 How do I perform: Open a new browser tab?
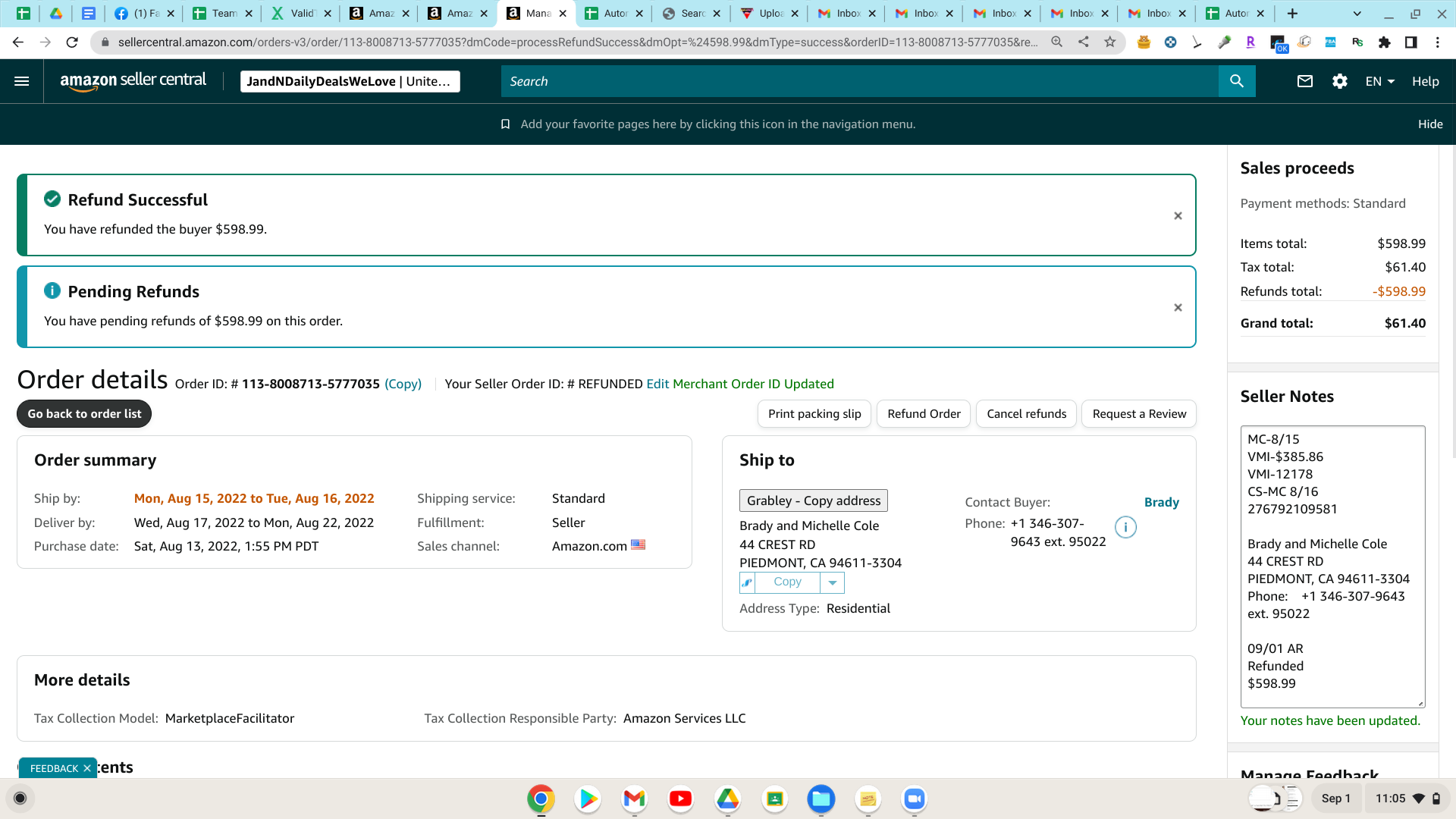tap(1293, 14)
